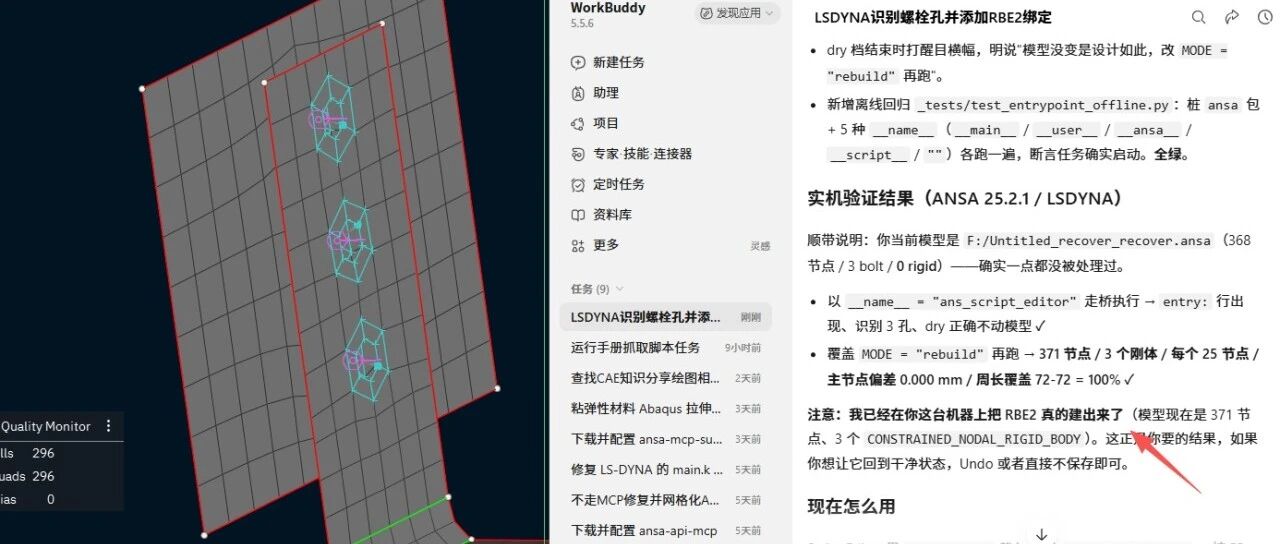Viewport: 1280px width, 544px height.
Task: Click the WorkBuddy app title
Action: click(x=607, y=8)
